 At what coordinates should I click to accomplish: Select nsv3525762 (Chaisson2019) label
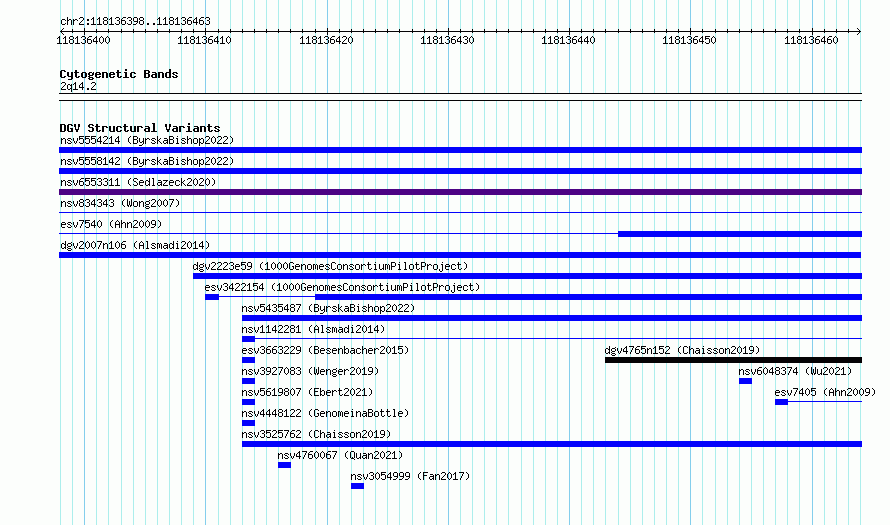coord(316,434)
